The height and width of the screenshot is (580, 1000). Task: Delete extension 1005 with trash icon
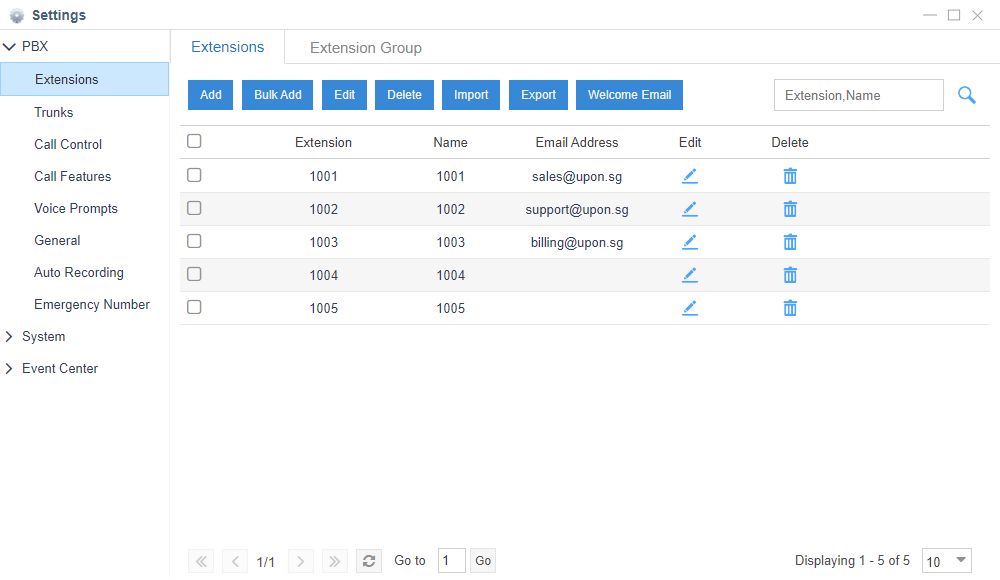790,307
